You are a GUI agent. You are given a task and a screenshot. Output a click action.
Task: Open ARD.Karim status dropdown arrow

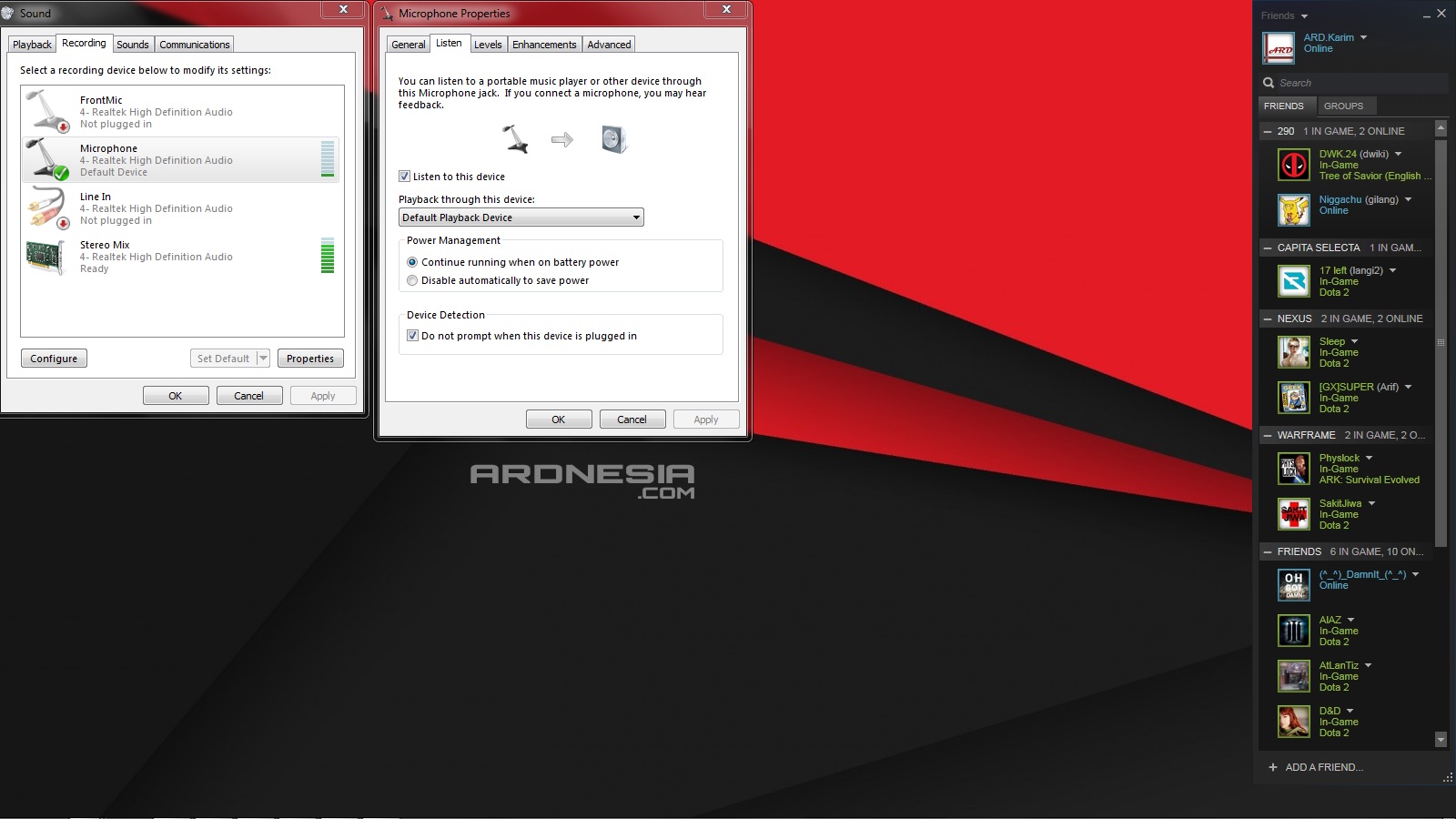coord(1363,37)
